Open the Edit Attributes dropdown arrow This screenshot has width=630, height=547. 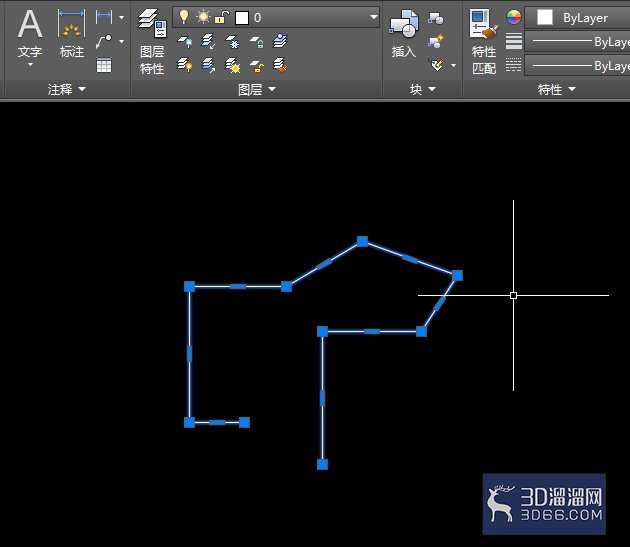[454, 65]
